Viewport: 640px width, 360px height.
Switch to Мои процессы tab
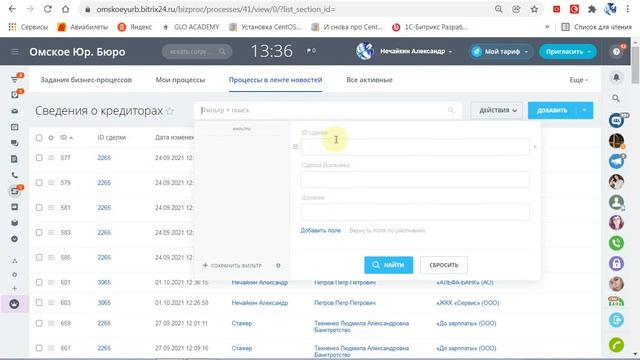pyautogui.click(x=180, y=80)
